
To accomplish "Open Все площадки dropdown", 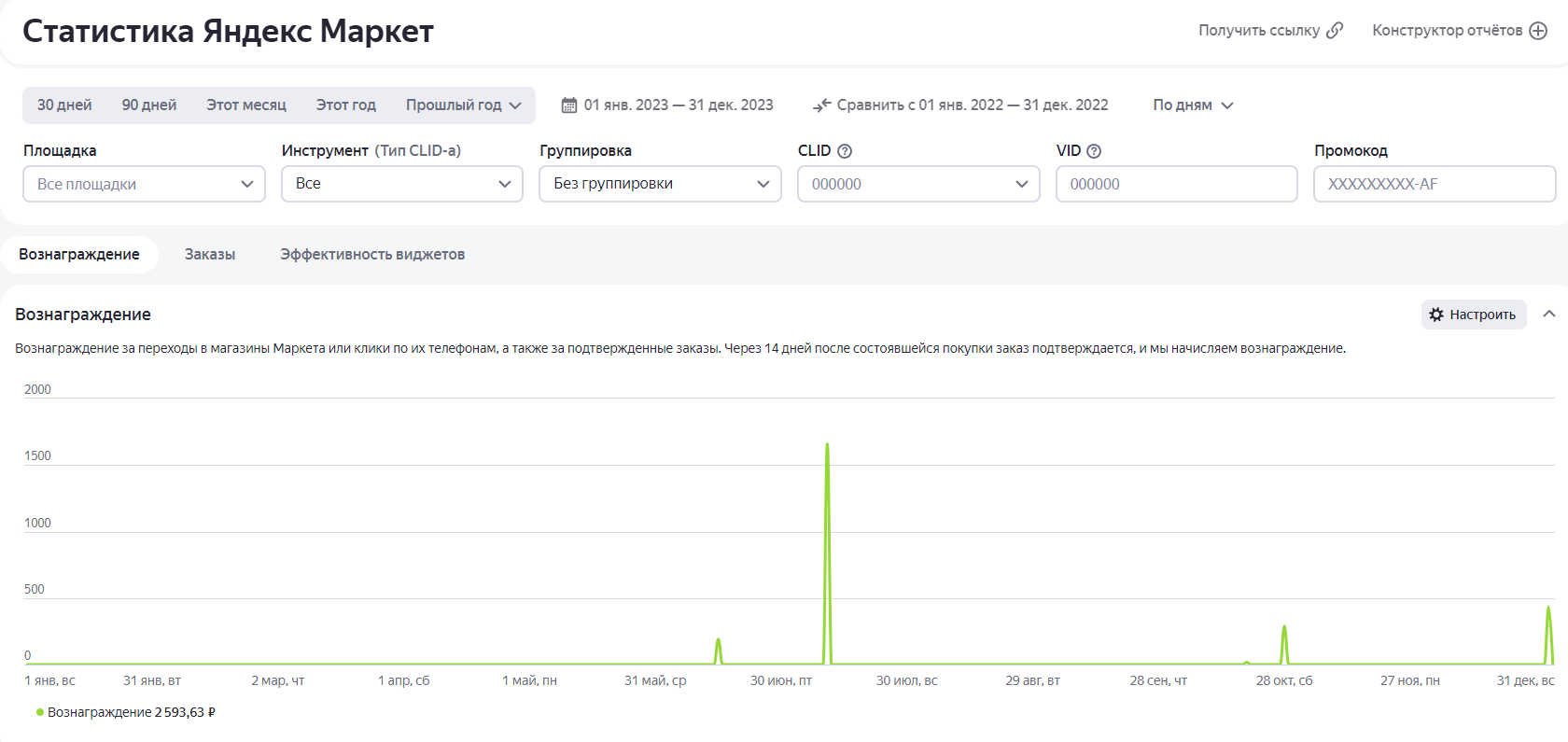I will 144,184.
